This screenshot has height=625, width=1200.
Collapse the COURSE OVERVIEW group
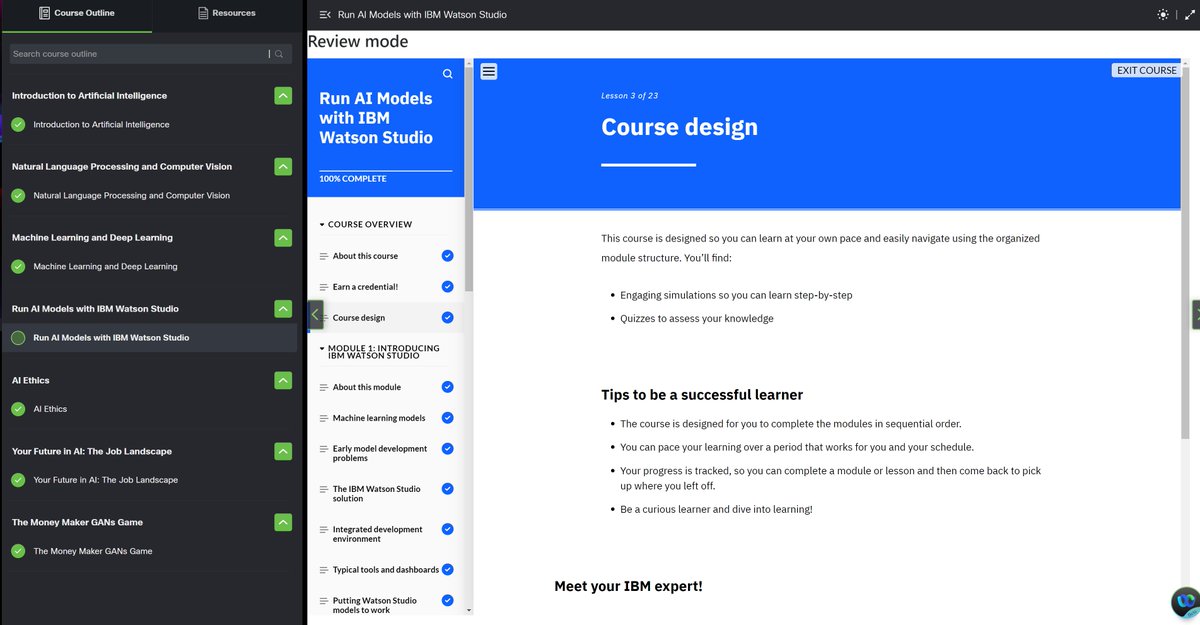365,225
